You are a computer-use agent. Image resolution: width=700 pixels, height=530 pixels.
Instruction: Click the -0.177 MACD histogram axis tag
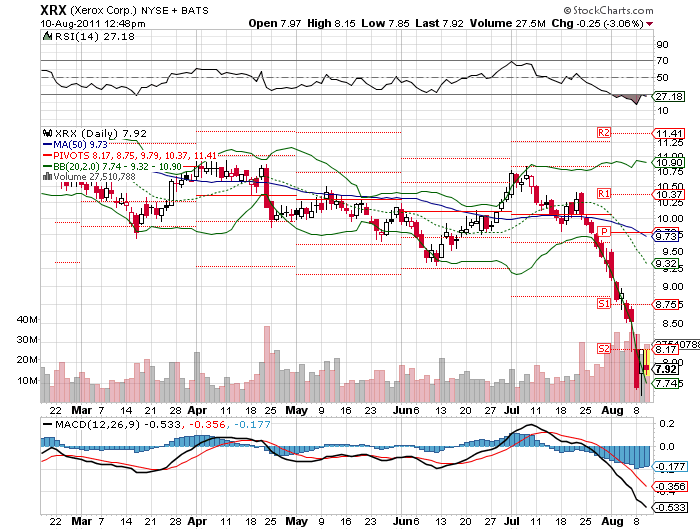point(669,467)
